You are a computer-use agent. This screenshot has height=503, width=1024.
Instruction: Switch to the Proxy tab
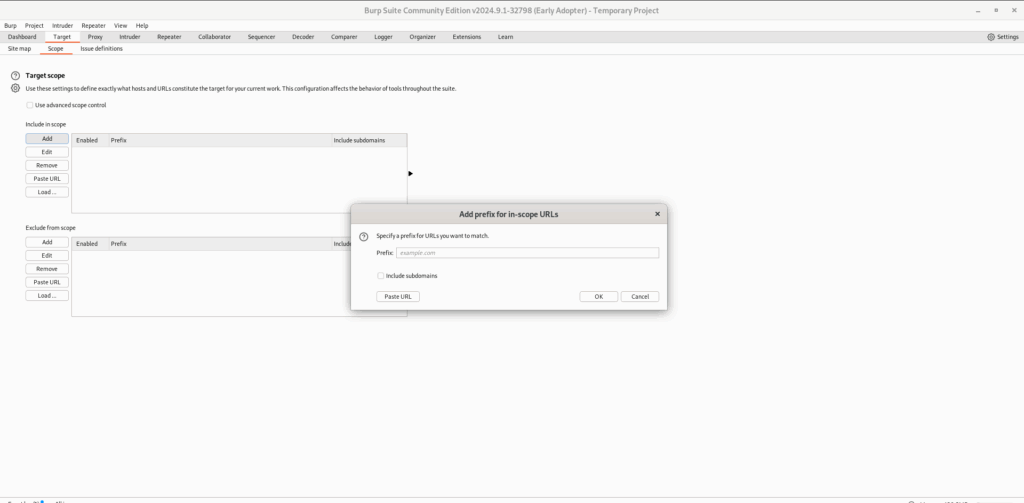pyautogui.click(x=95, y=37)
